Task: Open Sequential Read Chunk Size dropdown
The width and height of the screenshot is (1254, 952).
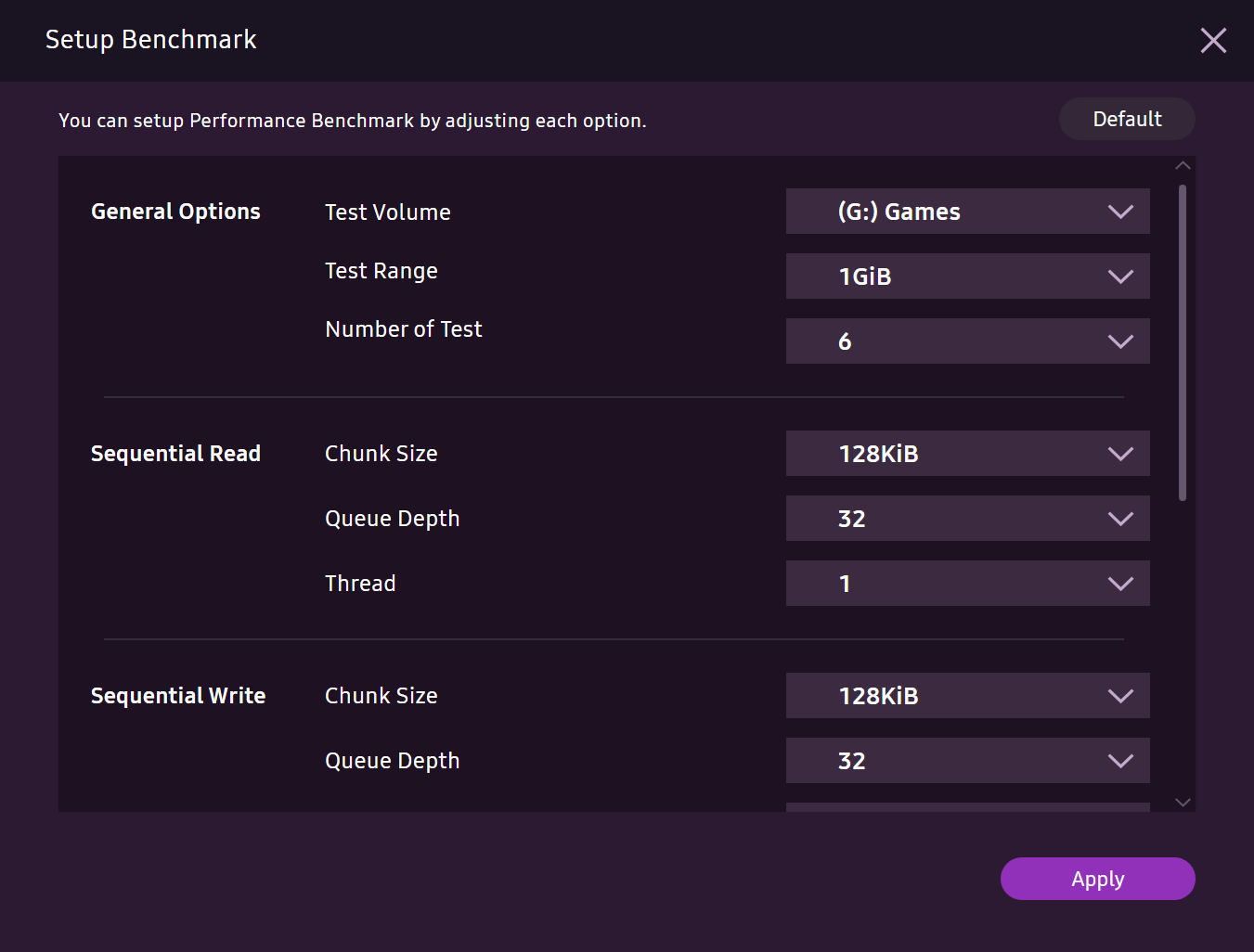Action: [x=967, y=454]
